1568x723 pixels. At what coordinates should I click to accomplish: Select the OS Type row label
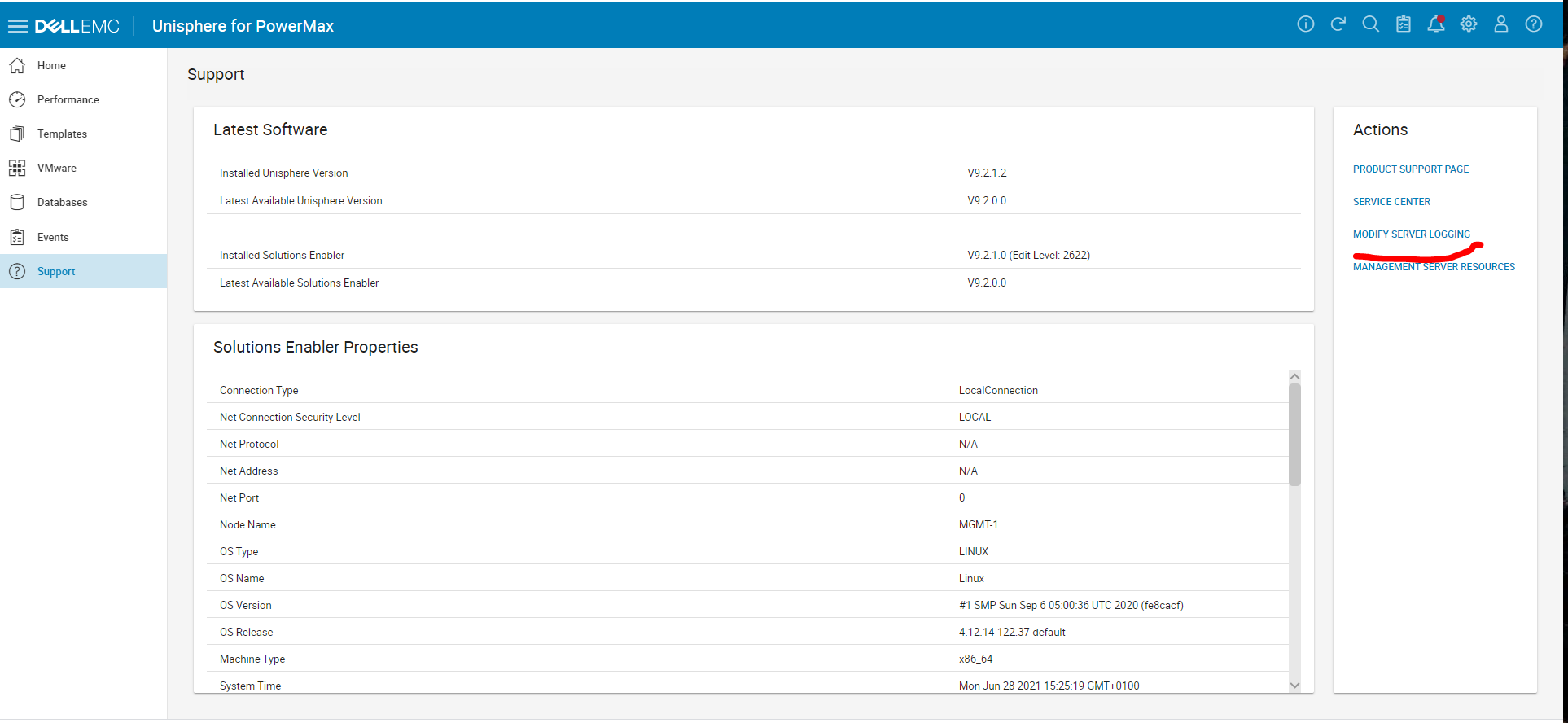239,551
